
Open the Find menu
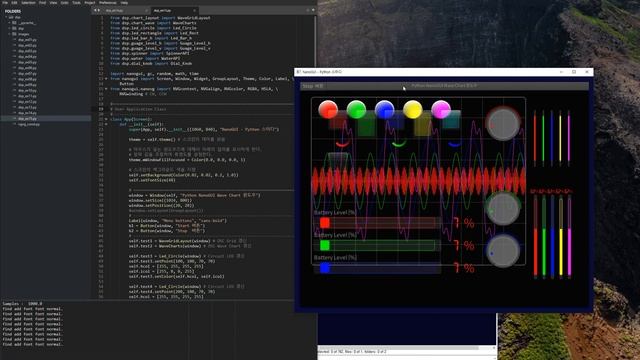click(42, 2)
